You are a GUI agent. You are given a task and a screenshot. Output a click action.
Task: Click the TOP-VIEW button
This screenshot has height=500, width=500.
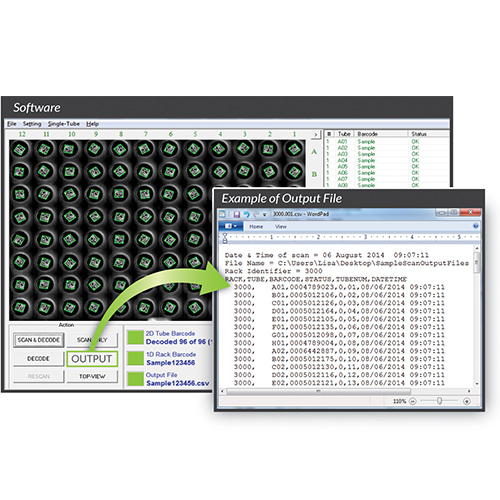click(92, 376)
